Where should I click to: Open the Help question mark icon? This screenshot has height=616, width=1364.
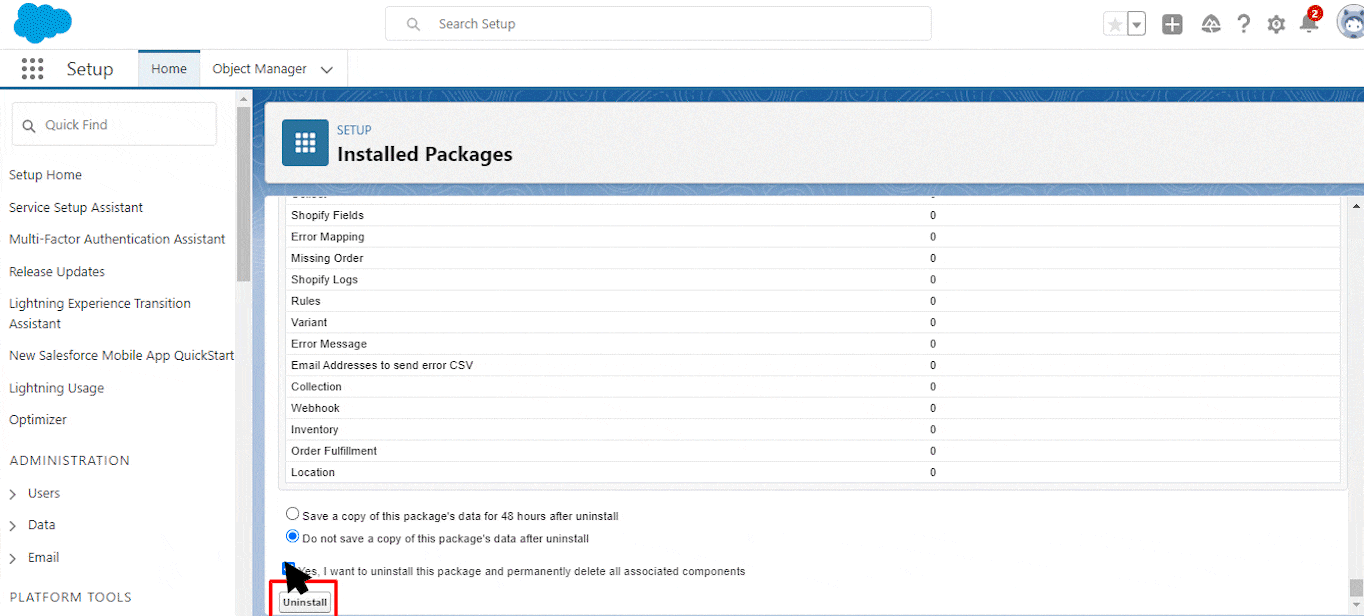1243,25
